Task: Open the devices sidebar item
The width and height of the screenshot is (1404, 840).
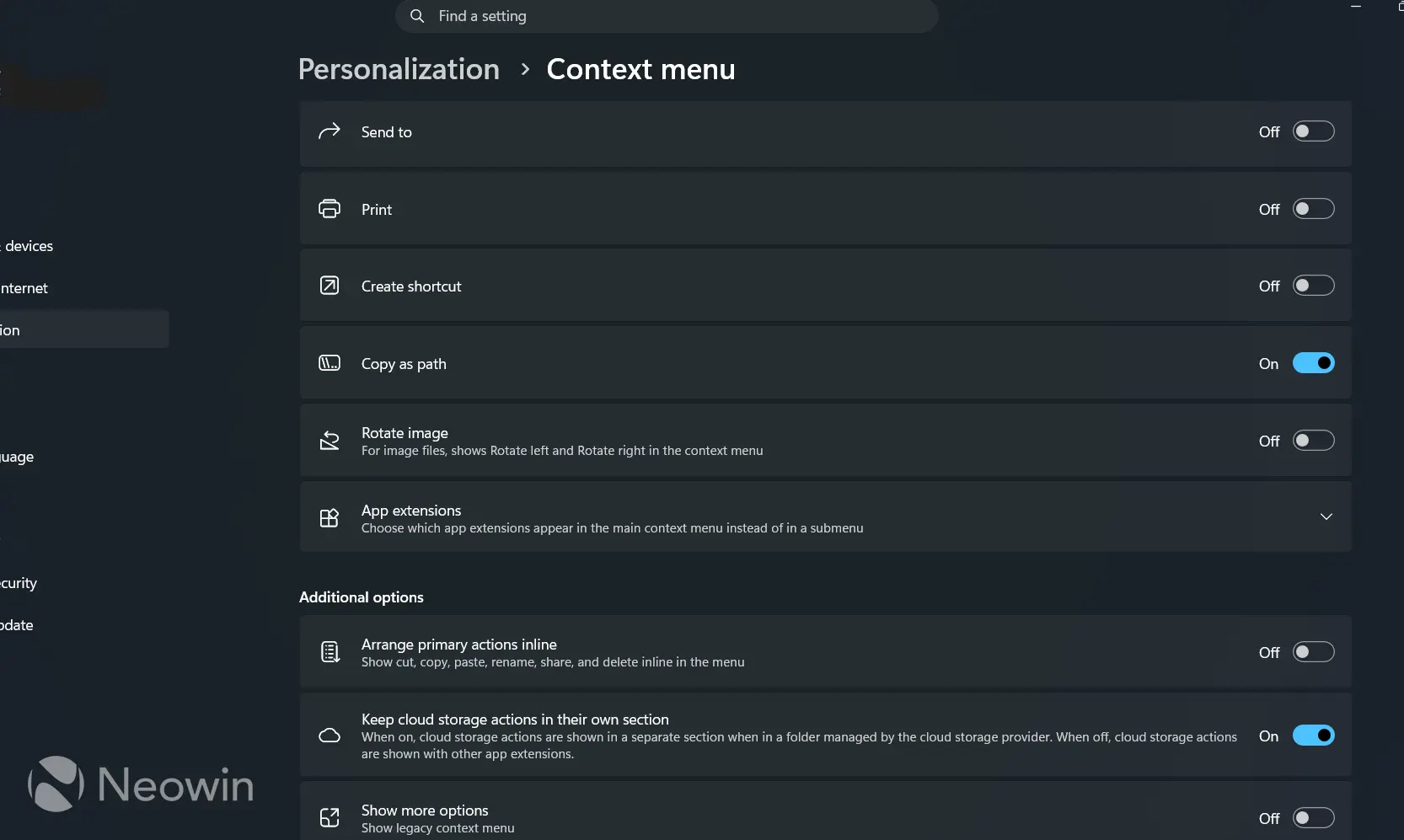Action: (27, 246)
